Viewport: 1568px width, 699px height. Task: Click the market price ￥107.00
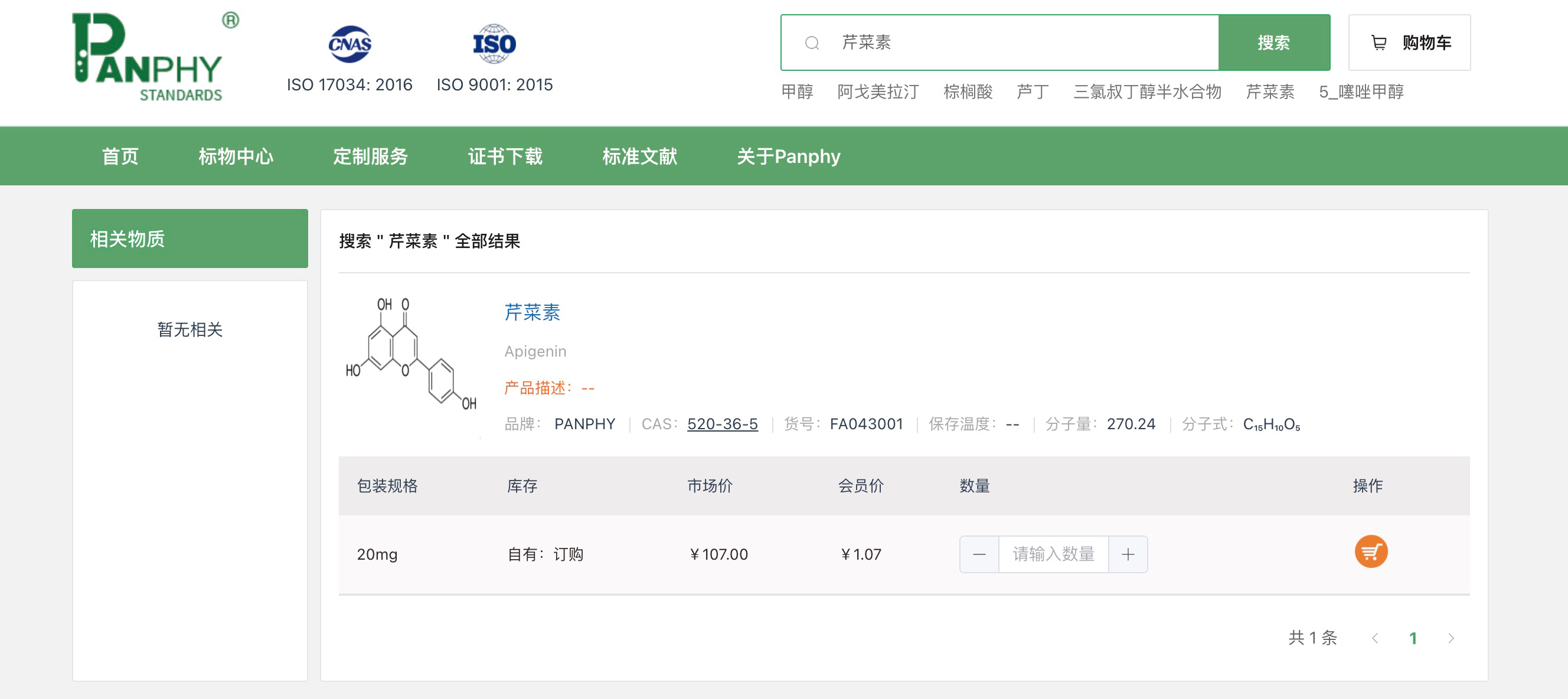(718, 554)
